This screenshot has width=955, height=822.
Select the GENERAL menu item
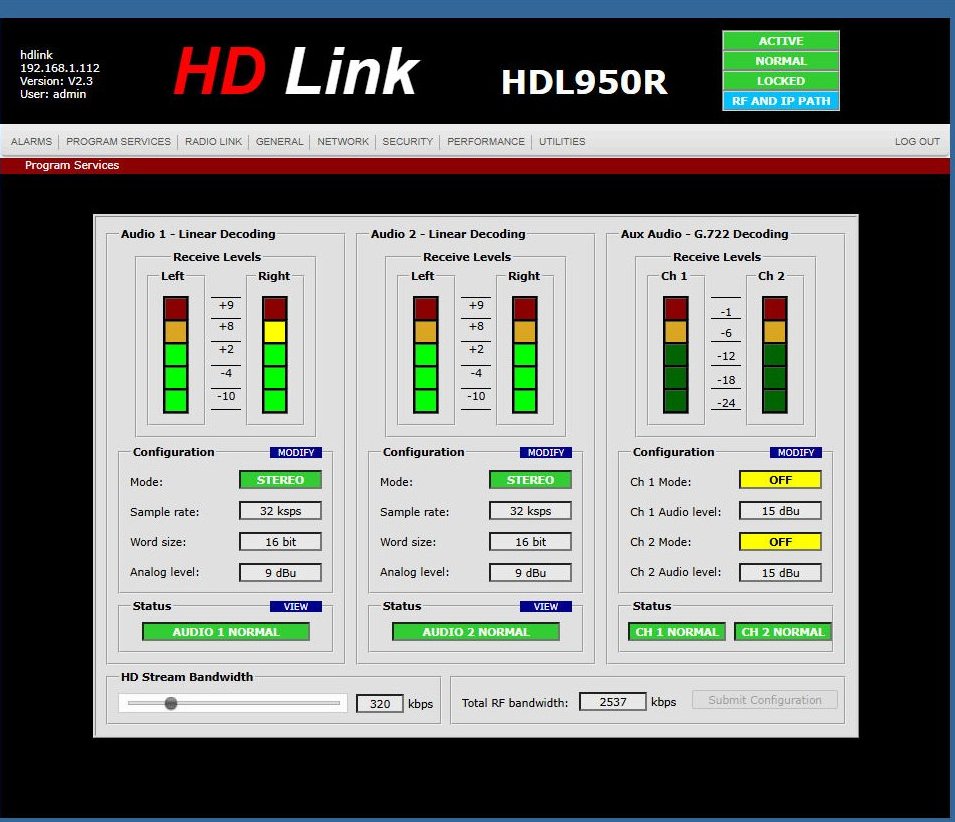coord(279,141)
